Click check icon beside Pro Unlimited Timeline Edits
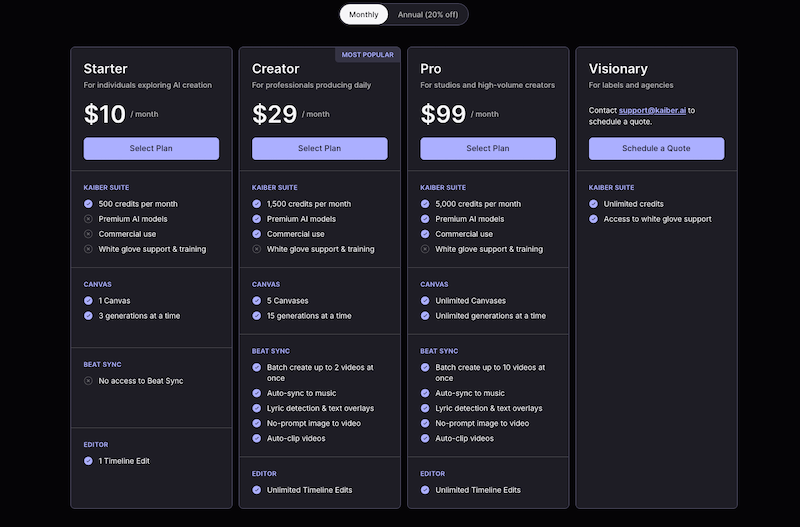 [425, 490]
